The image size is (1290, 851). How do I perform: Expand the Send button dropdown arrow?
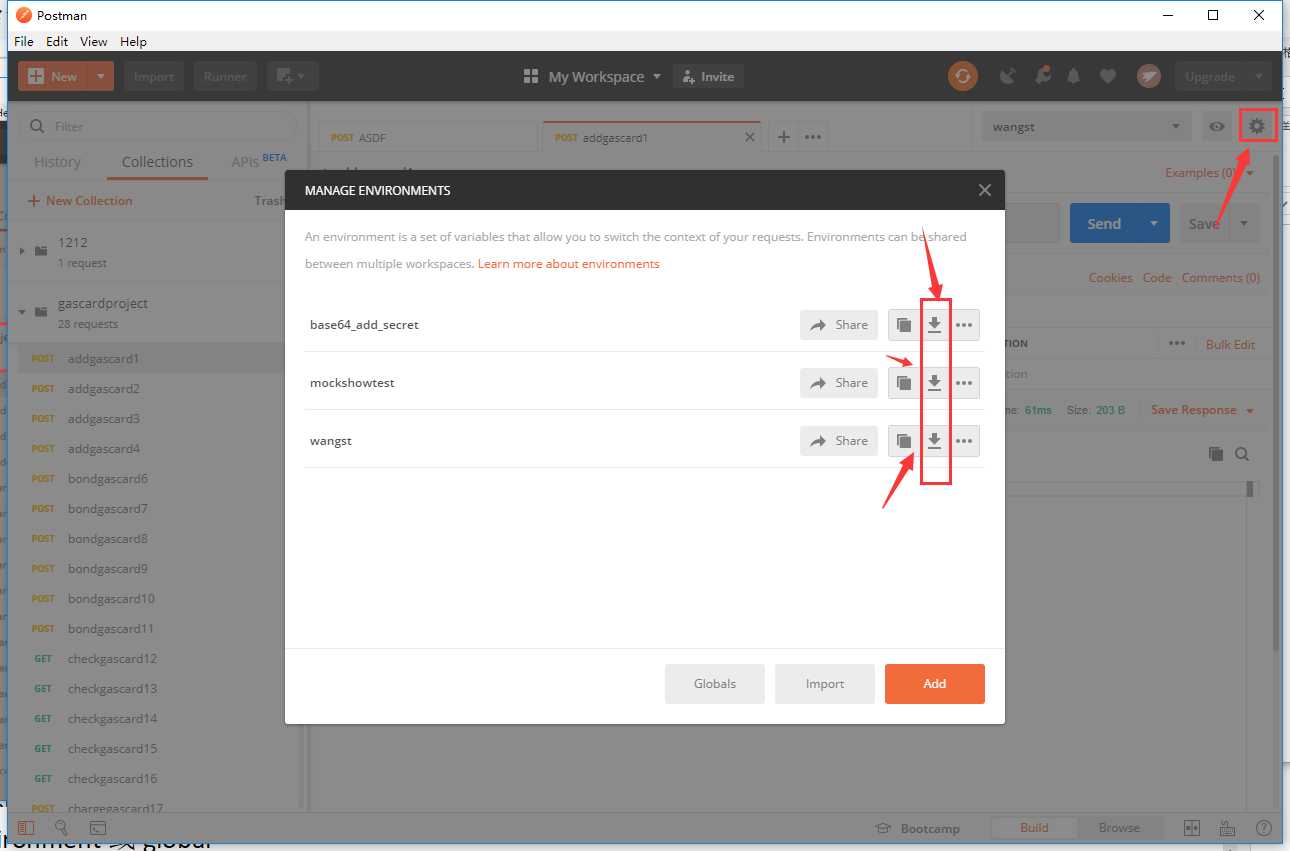click(1154, 224)
